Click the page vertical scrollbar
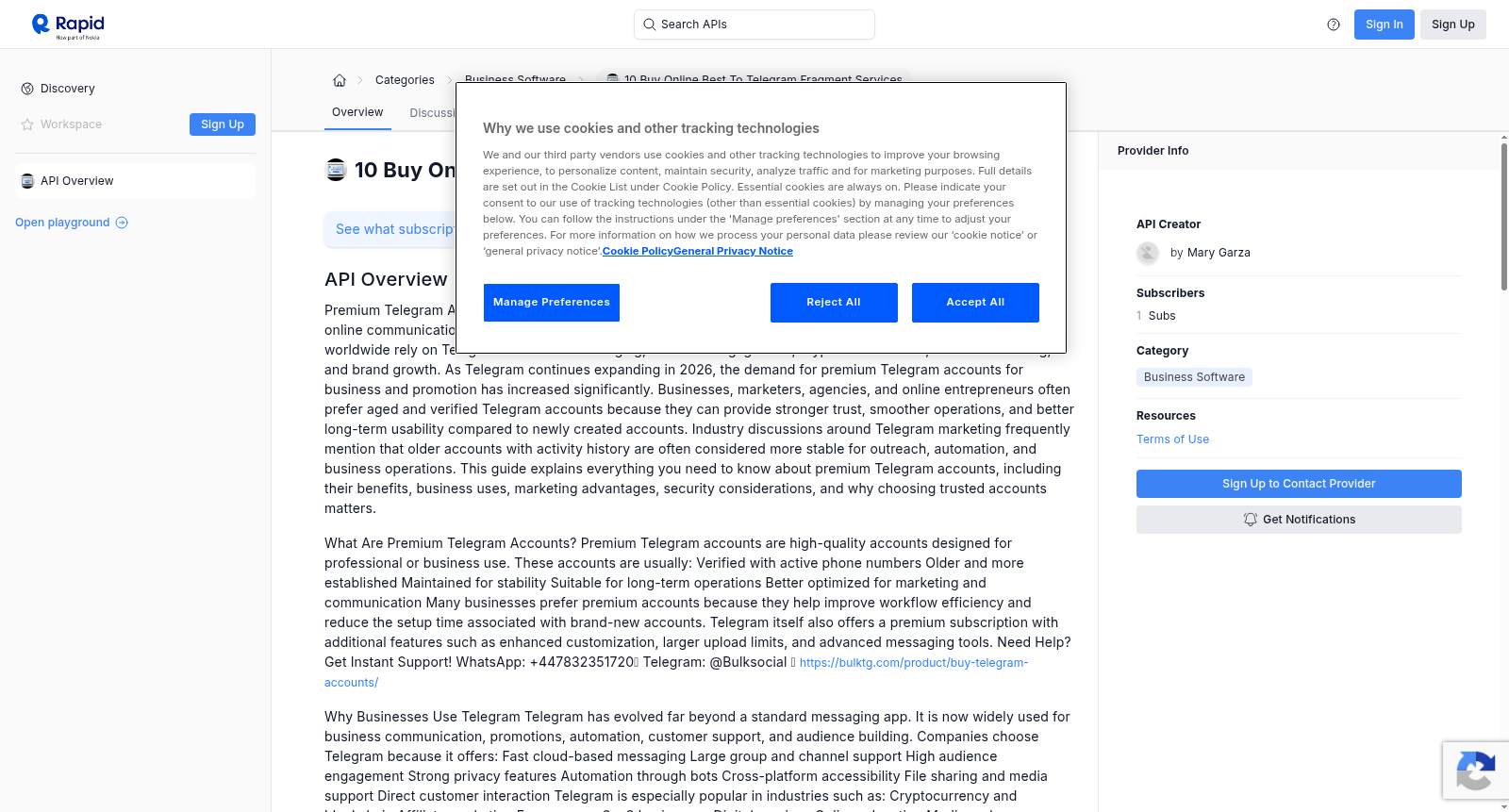The width and height of the screenshot is (1509, 812). pyautogui.click(x=1503, y=217)
